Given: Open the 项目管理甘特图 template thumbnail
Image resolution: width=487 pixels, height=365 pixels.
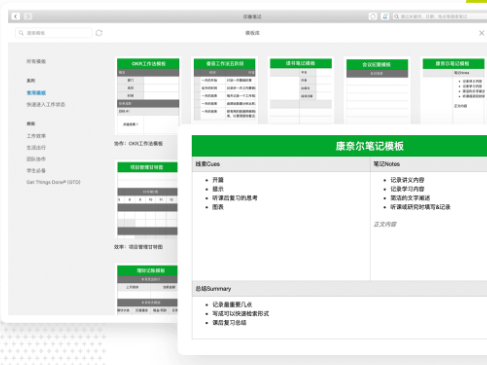Looking at the screenshot, I should [x=147, y=200].
